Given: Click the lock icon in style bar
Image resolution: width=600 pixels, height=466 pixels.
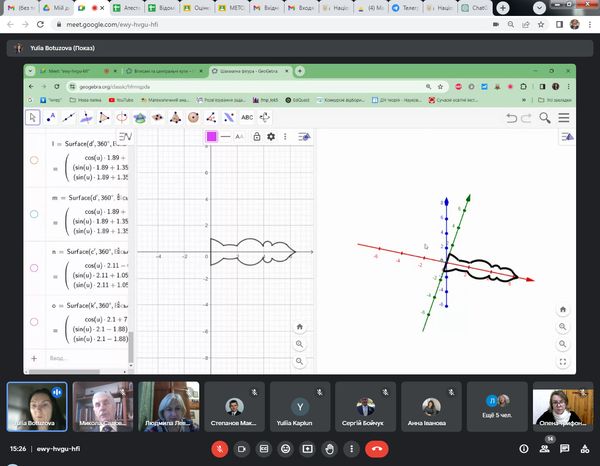Looking at the screenshot, I should pos(257,137).
